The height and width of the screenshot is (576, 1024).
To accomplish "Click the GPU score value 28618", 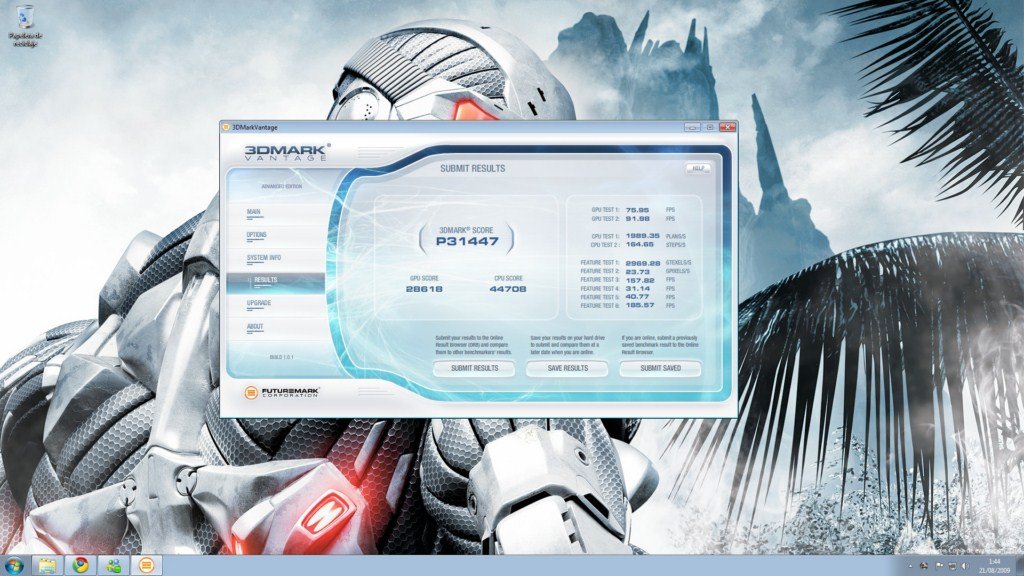I will pyautogui.click(x=424, y=289).
